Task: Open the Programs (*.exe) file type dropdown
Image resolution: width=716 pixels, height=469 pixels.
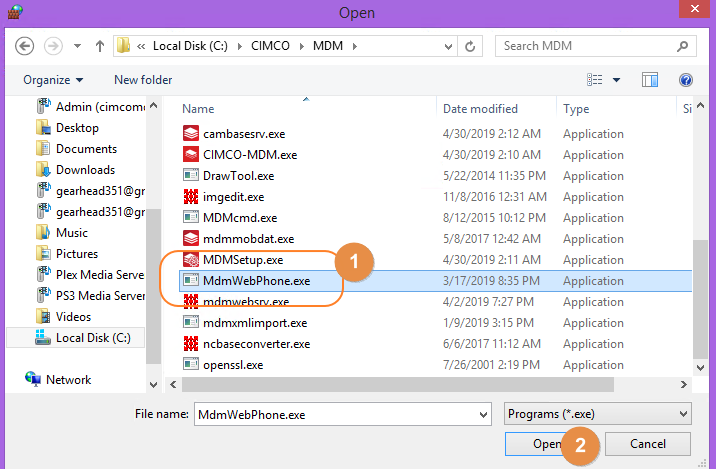Action: click(598, 414)
